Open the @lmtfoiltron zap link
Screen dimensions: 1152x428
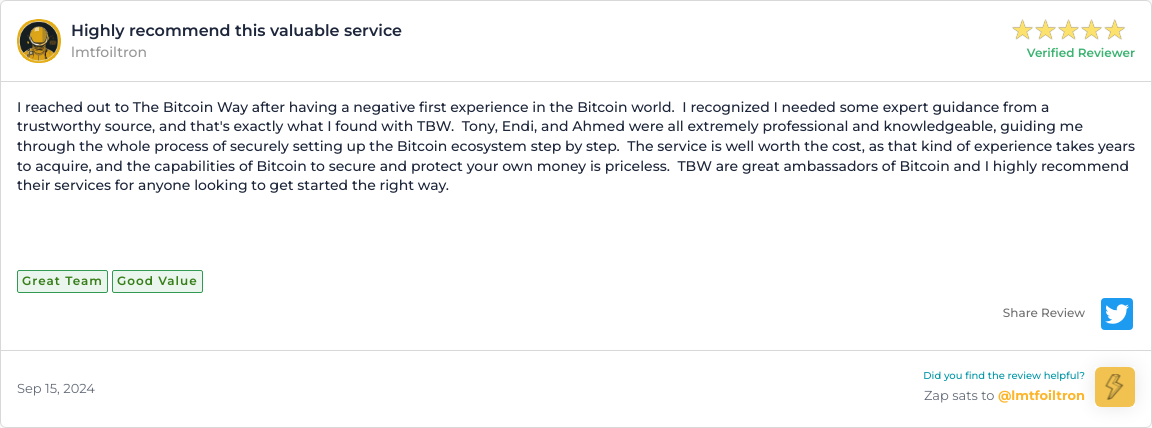click(1041, 395)
